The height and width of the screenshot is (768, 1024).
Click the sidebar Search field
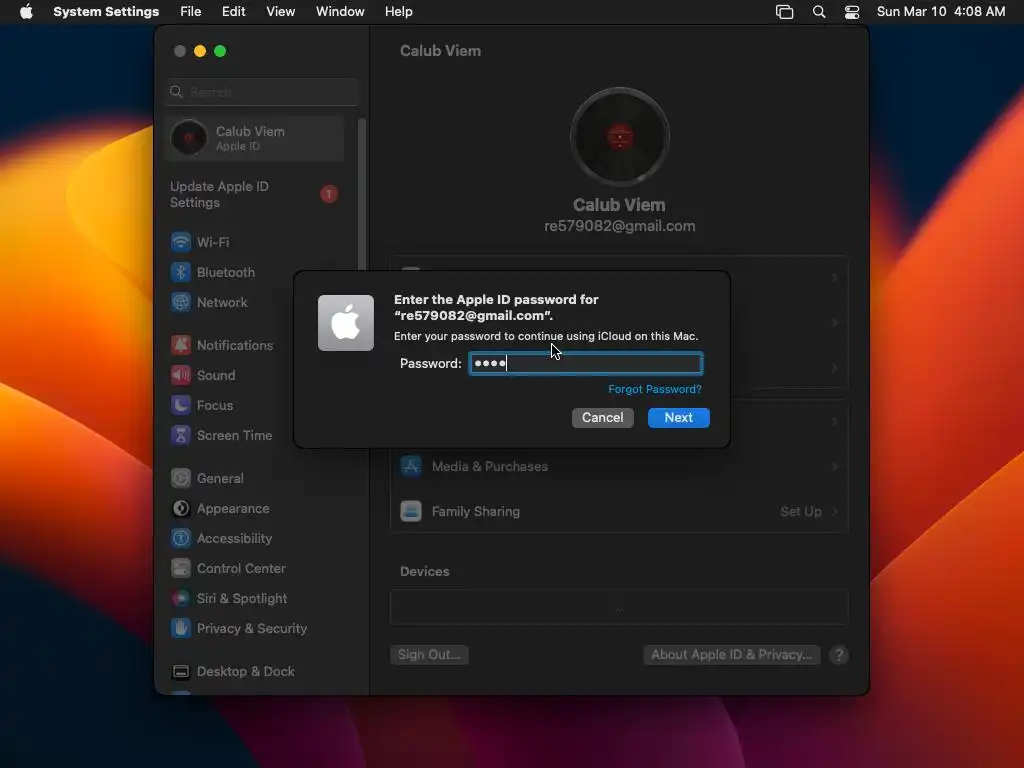[262, 92]
